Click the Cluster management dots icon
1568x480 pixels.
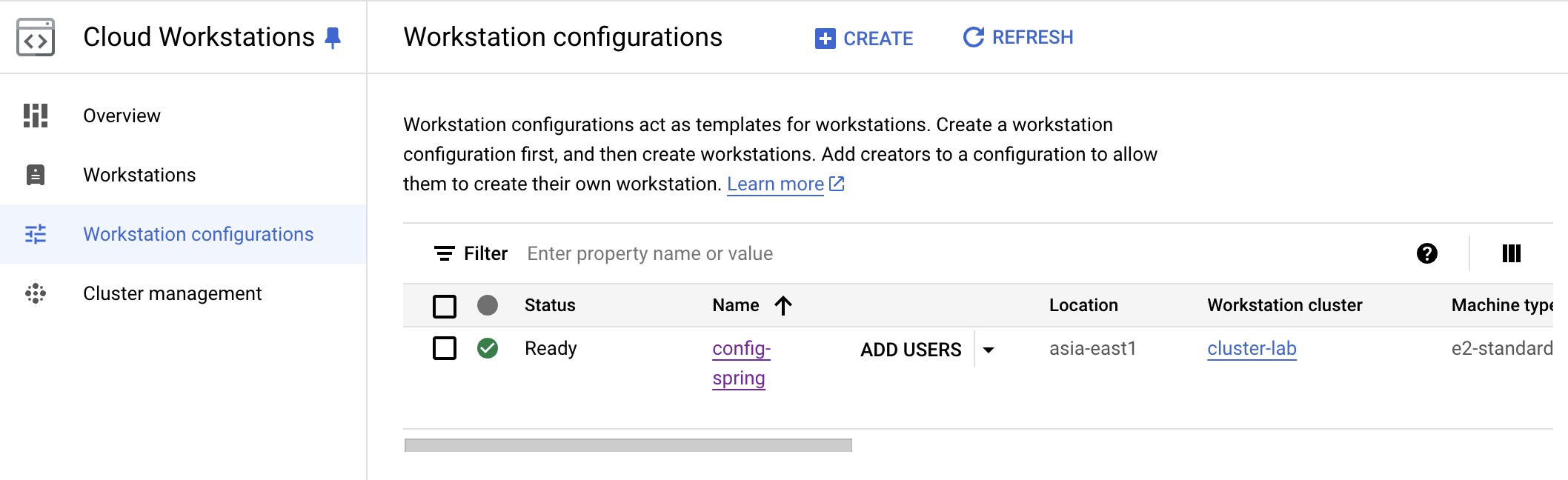click(x=36, y=293)
